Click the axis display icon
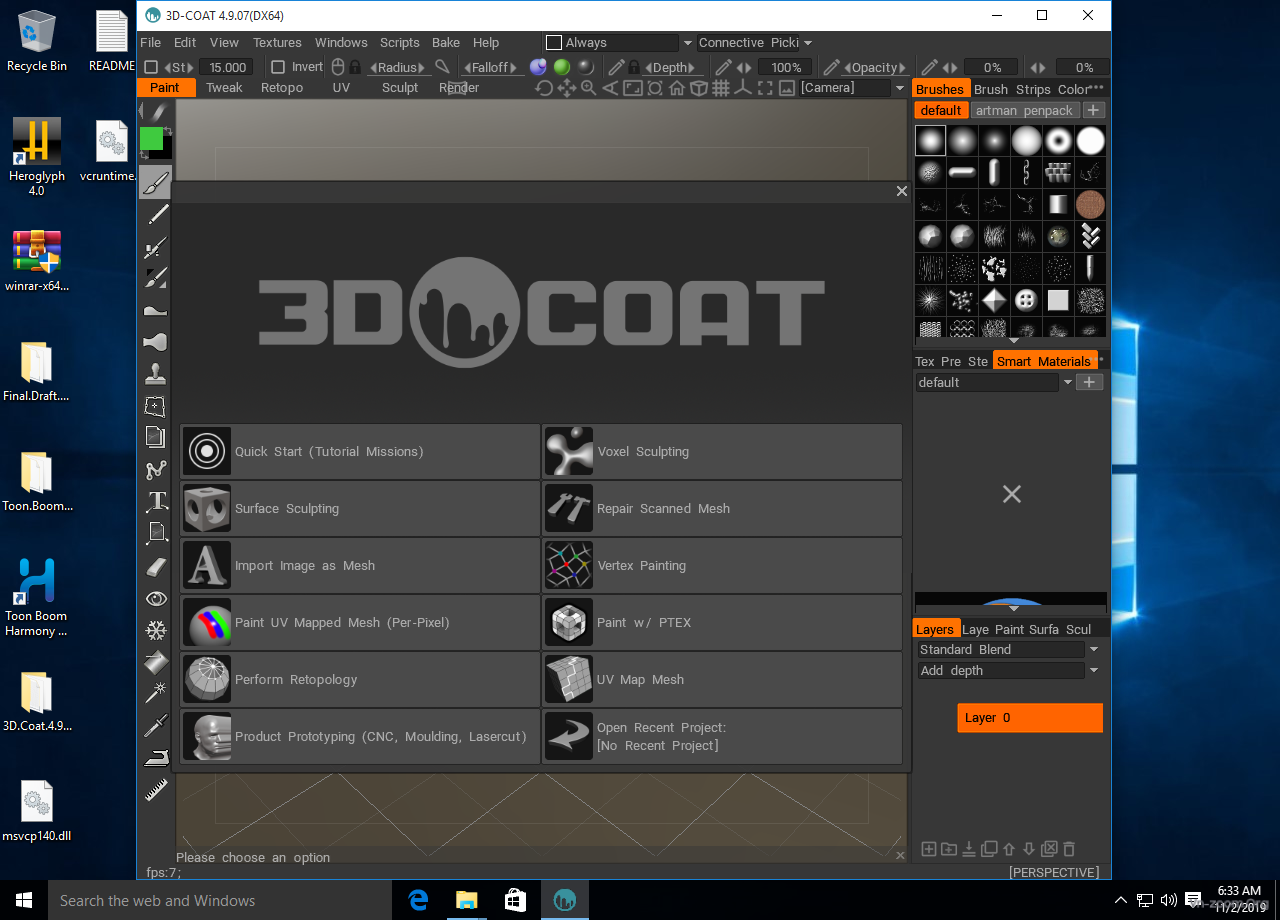This screenshot has width=1280, height=920. pyautogui.click(x=743, y=88)
